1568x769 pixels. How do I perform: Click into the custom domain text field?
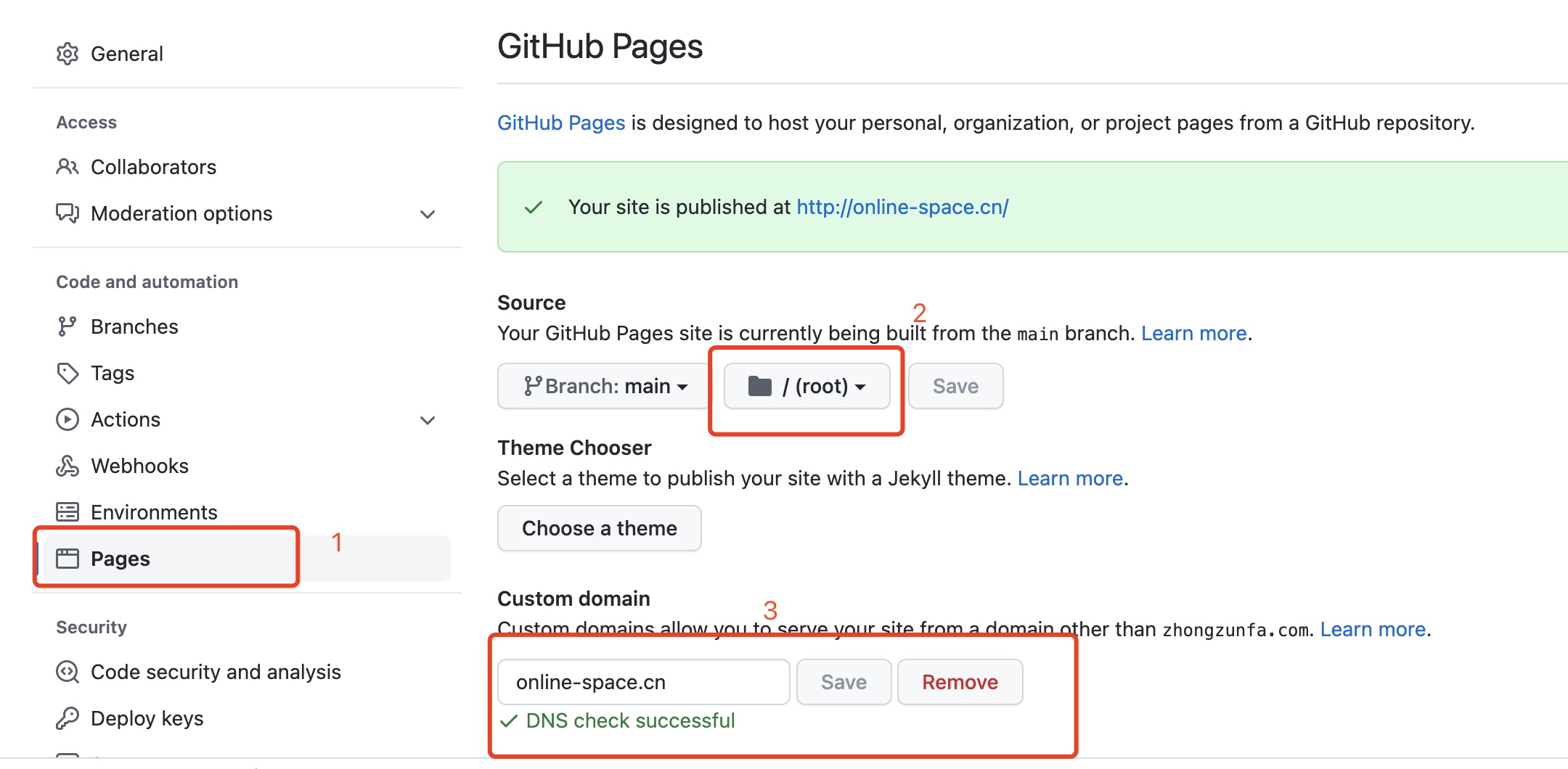point(643,682)
